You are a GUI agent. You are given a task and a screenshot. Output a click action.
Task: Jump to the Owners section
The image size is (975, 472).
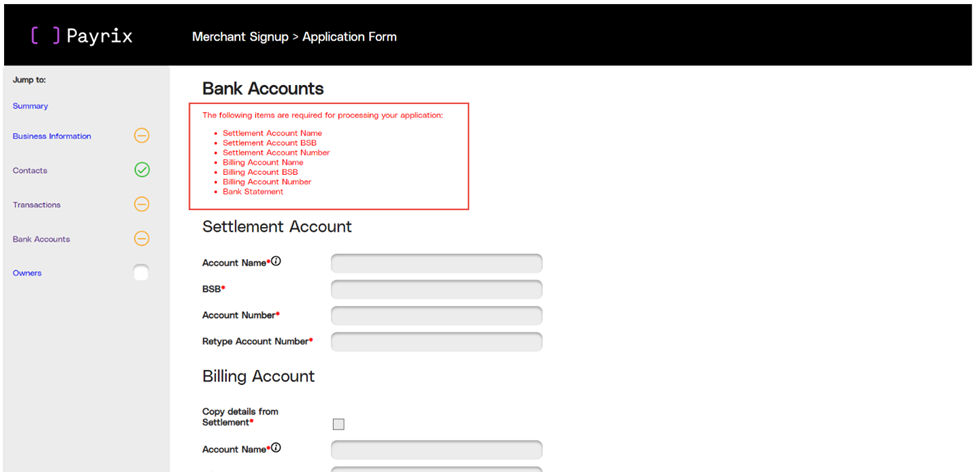[27, 273]
